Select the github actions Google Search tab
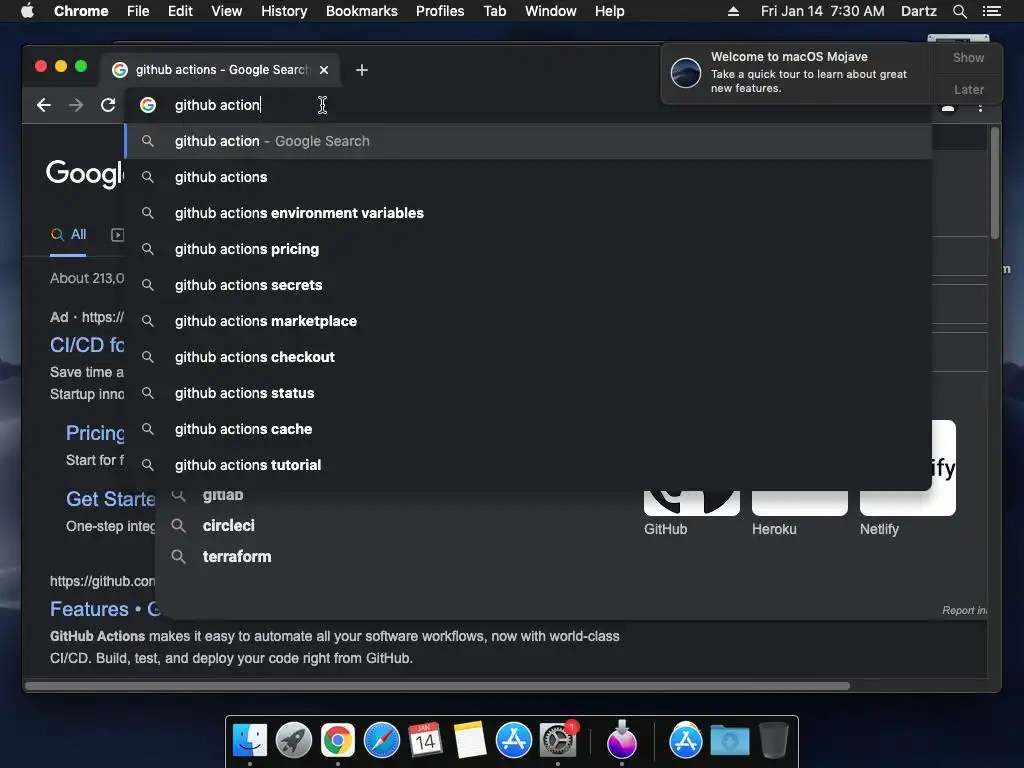Viewport: 1024px width, 768px height. pyautogui.click(x=219, y=70)
